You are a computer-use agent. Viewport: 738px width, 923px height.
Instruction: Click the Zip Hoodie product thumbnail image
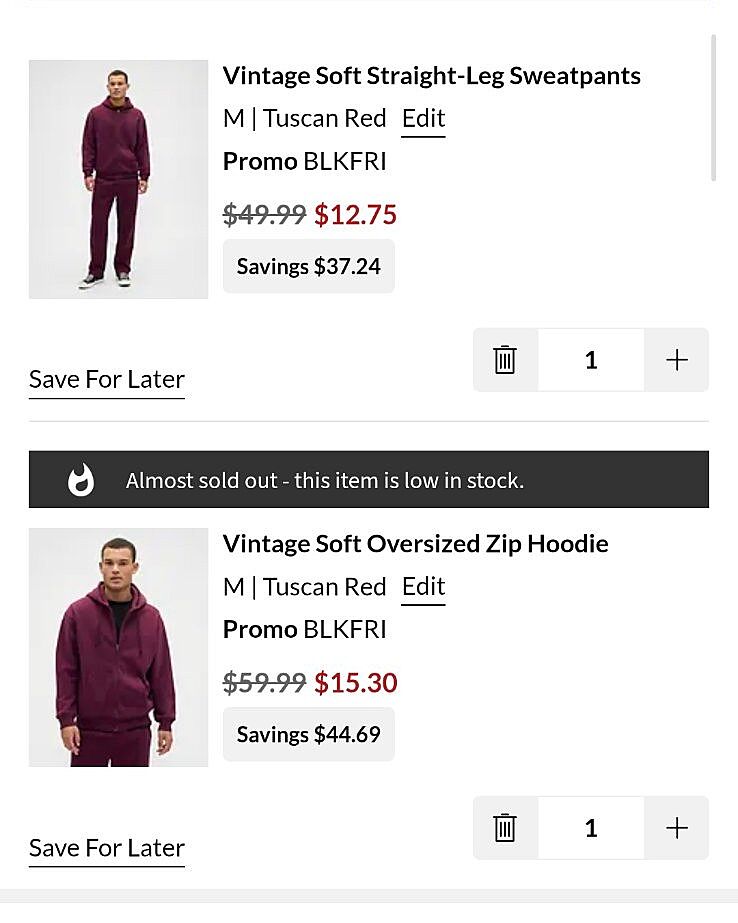118,648
